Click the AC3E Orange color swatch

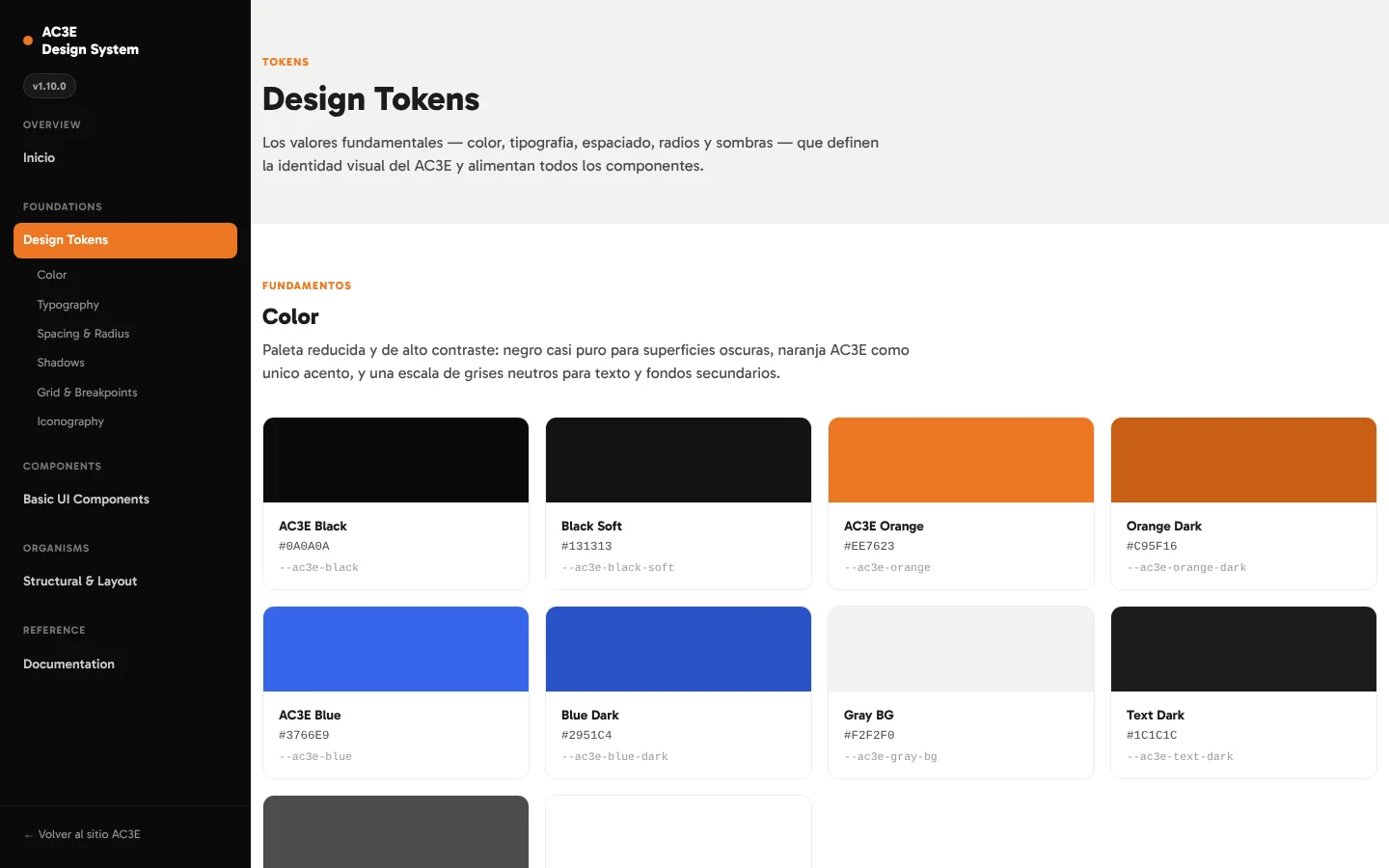[x=961, y=460]
